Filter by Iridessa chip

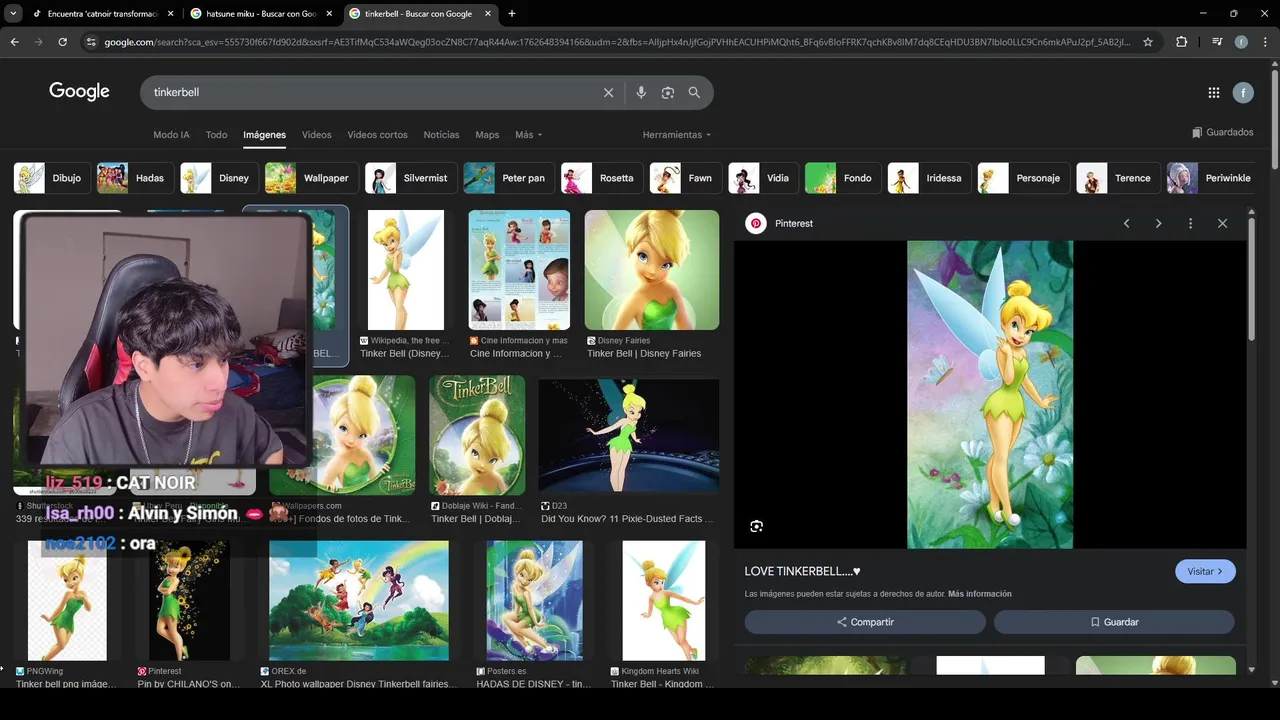pos(928,178)
